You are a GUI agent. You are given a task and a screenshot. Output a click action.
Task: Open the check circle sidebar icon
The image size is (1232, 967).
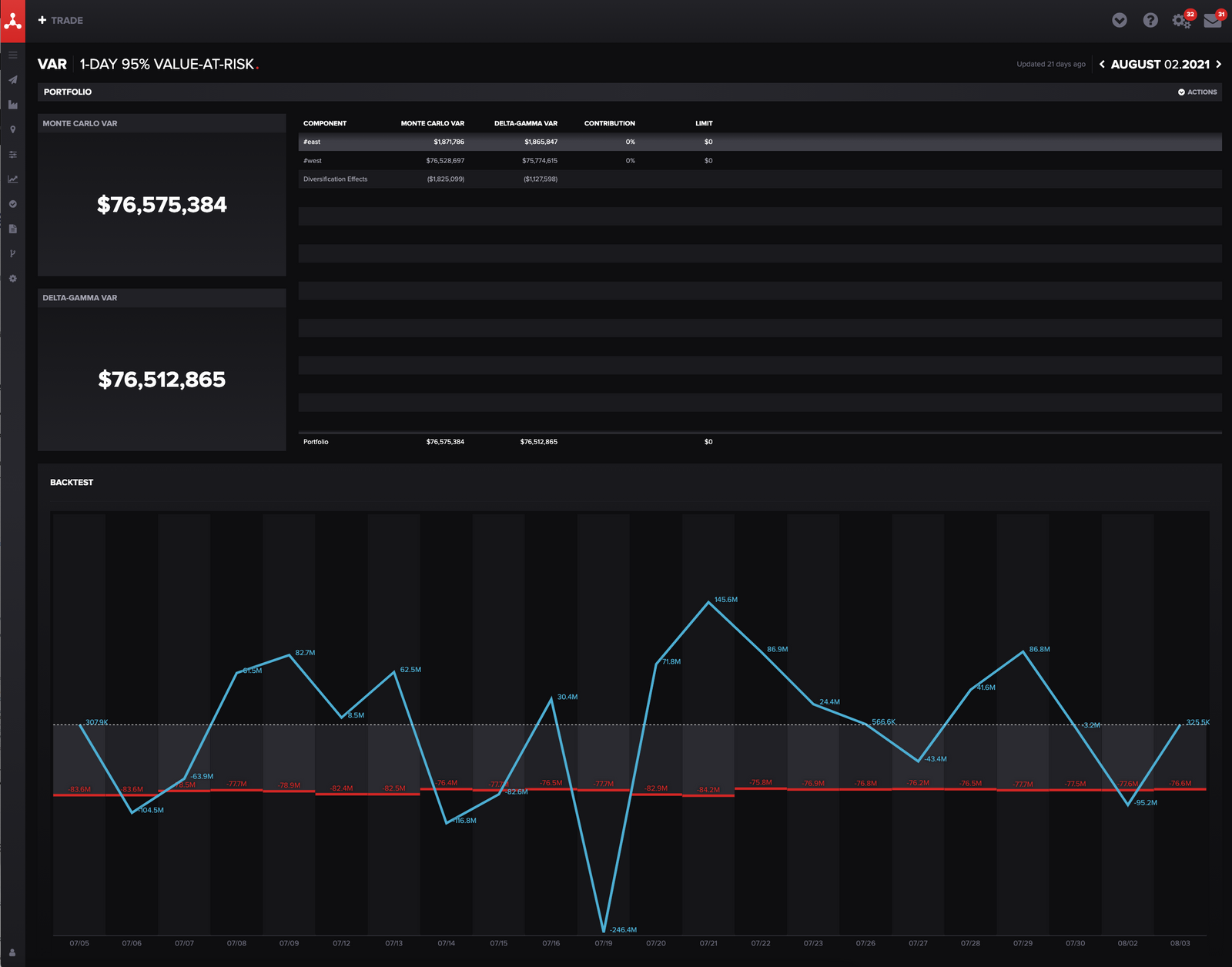[12, 204]
